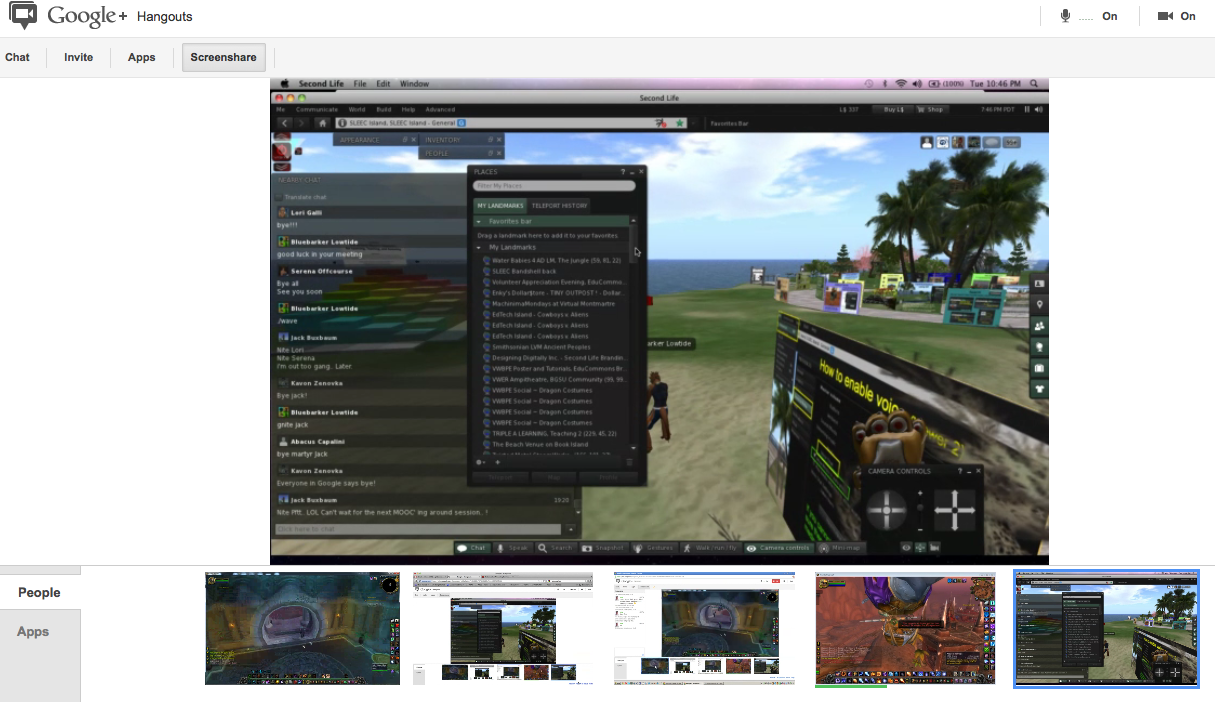Open the Chat panel in Hangouts
The height and width of the screenshot is (702, 1215).
pos(18,57)
